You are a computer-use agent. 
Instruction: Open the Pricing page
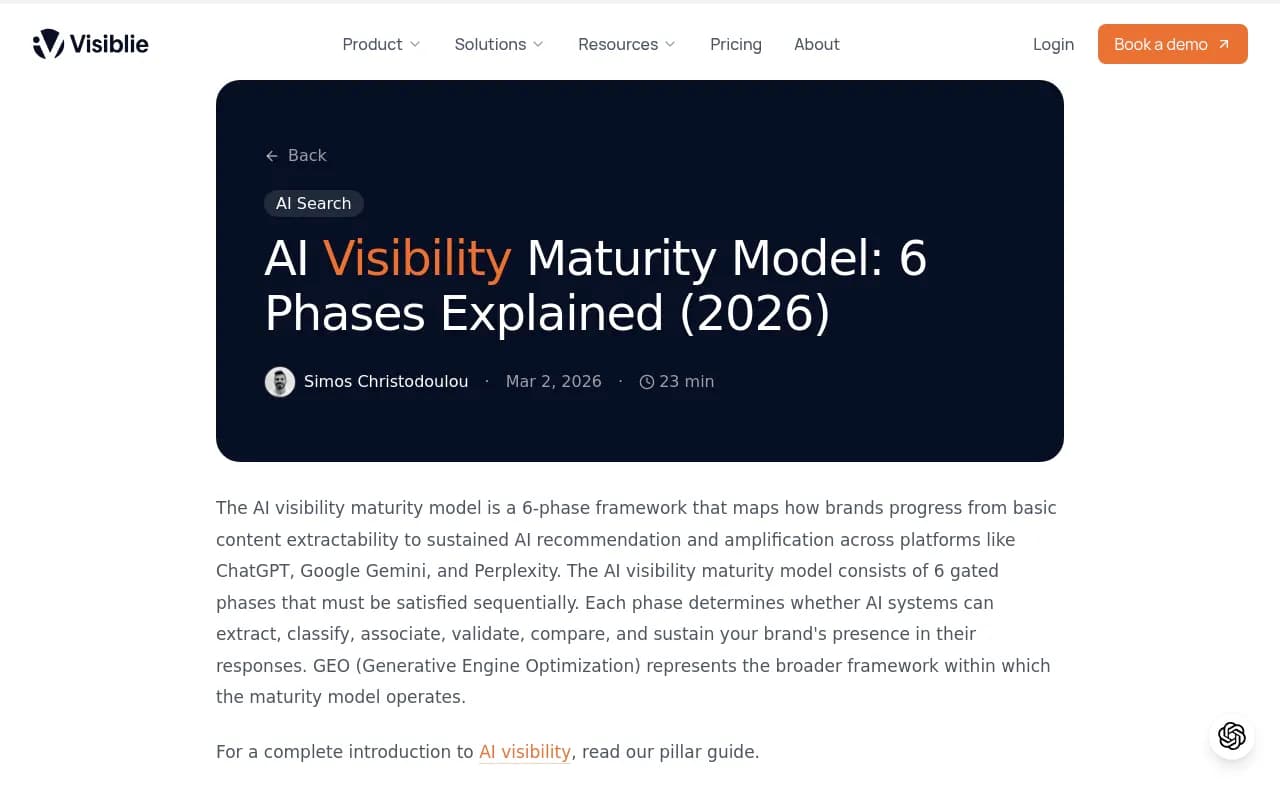click(x=736, y=44)
